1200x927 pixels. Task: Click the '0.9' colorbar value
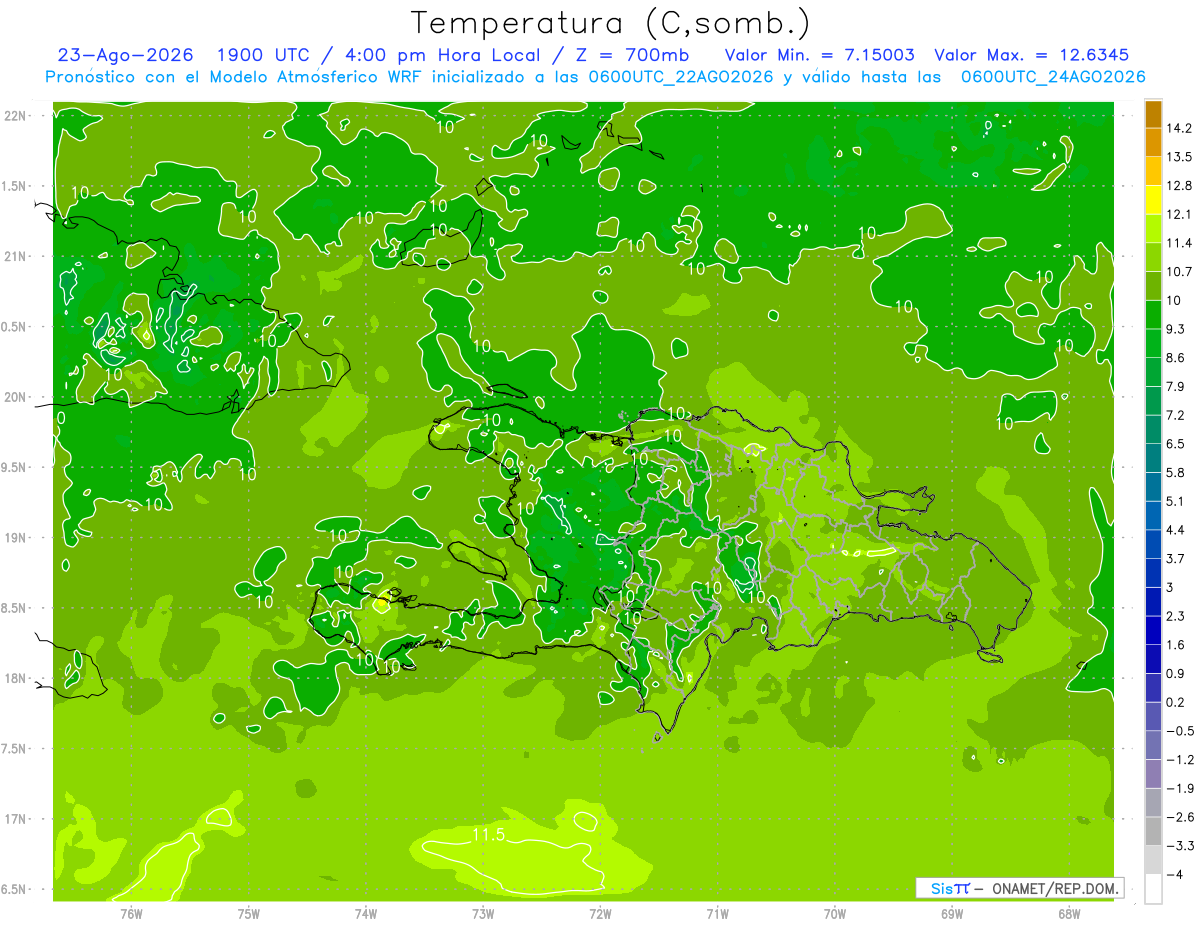pos(1176,673)
